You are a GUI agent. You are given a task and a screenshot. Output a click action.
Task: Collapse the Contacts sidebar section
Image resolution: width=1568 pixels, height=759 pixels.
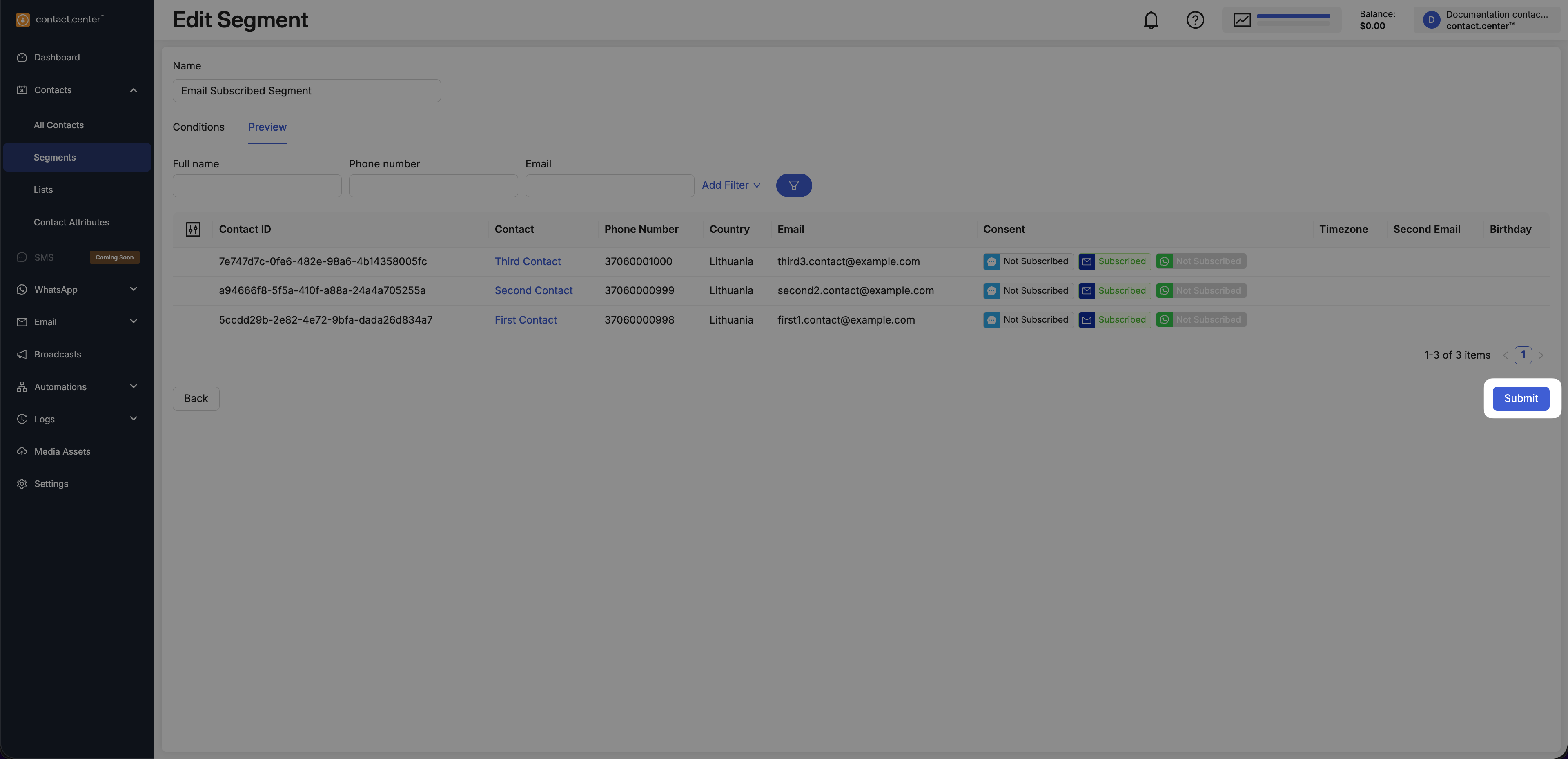pyautogui.click(x=133, y=90)
